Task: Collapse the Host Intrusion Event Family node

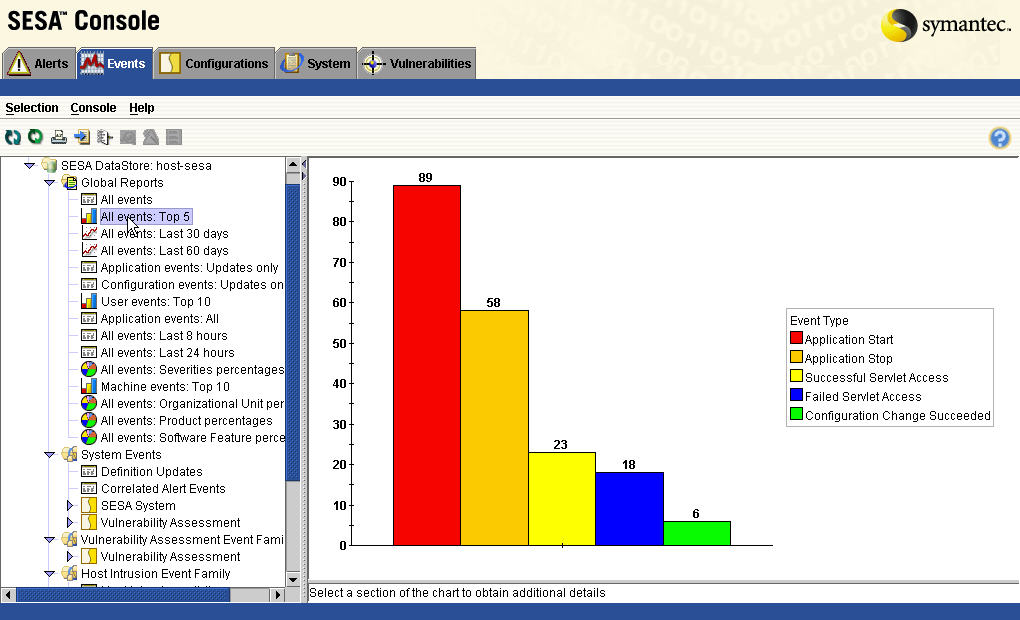Action: tap(49, 574)
